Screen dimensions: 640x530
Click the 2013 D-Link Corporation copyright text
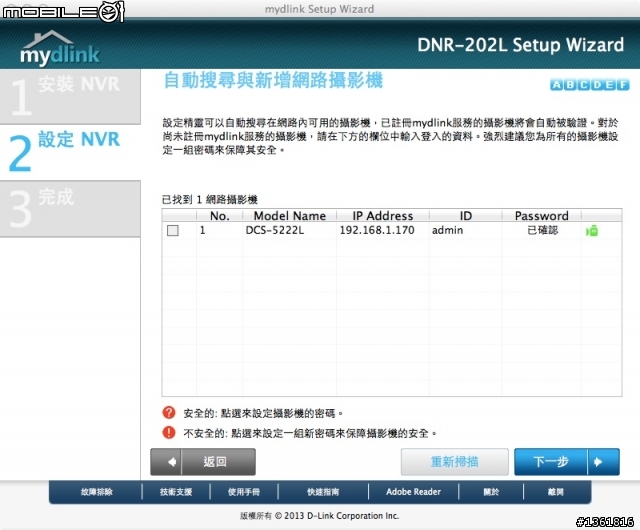(319, 516)
